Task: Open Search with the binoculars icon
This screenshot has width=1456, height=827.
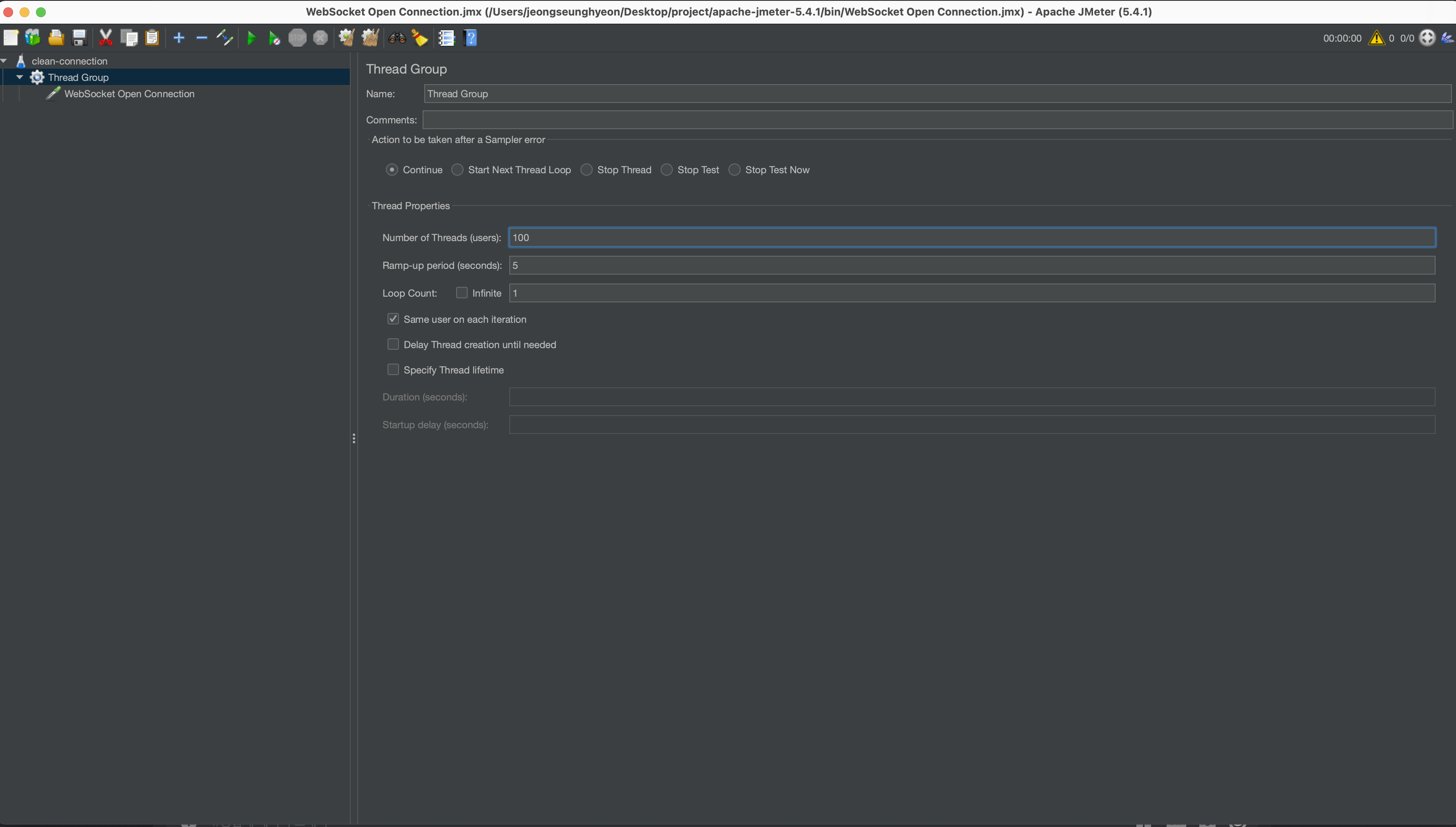Action: click(x=397, y=38)
